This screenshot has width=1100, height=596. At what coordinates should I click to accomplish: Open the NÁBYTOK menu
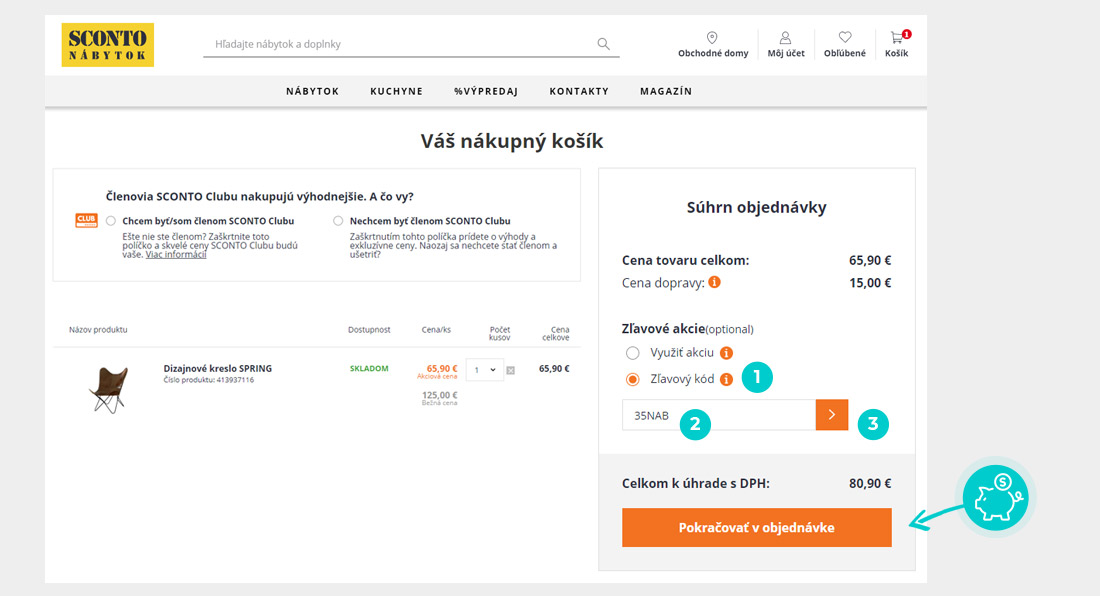[312, 91]
